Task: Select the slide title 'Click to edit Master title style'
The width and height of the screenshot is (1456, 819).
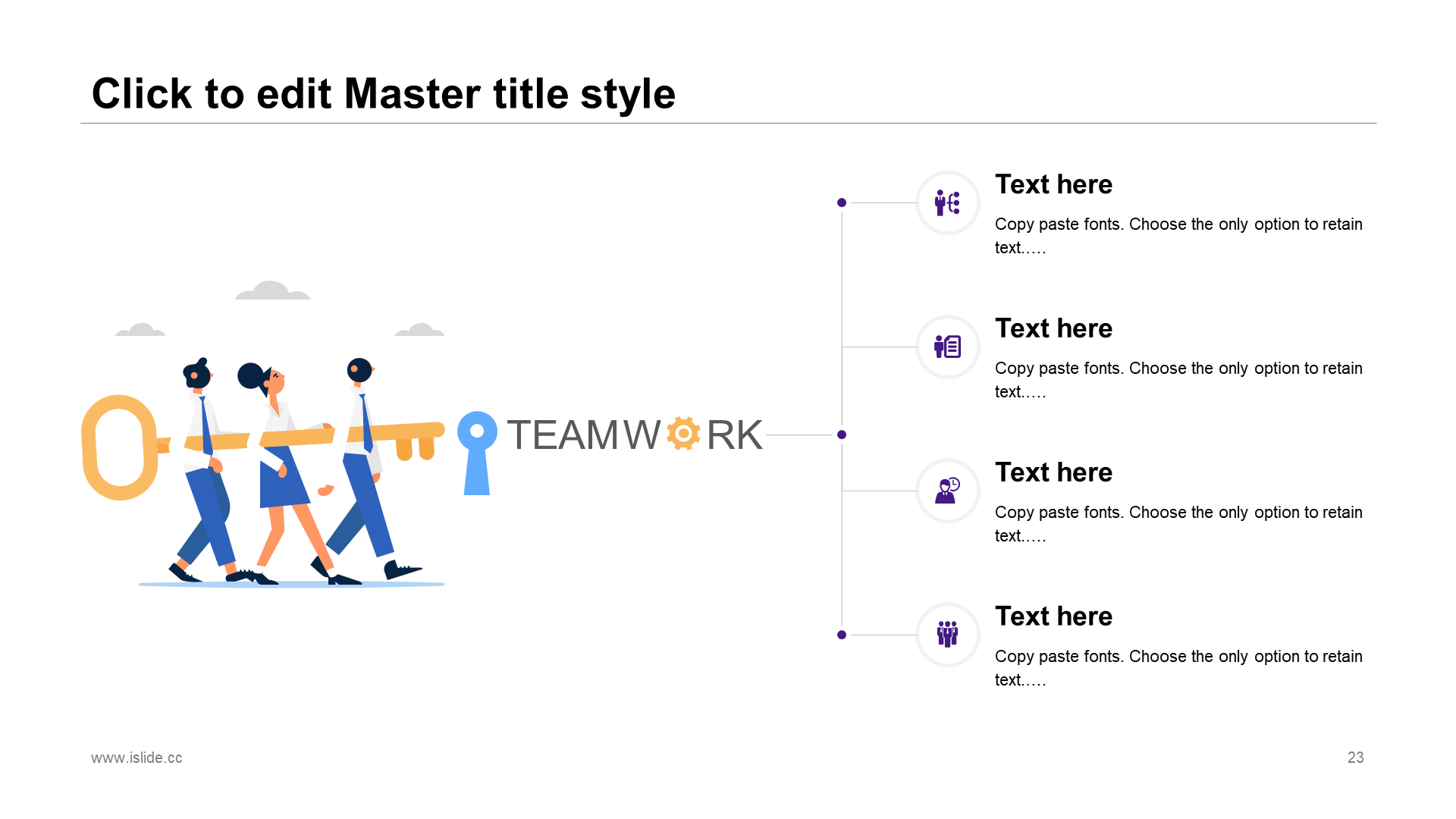Action: pos(384,93)
